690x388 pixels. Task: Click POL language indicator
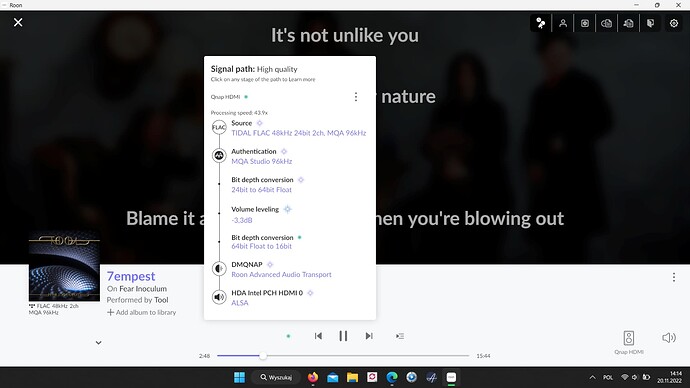[608, 377]
